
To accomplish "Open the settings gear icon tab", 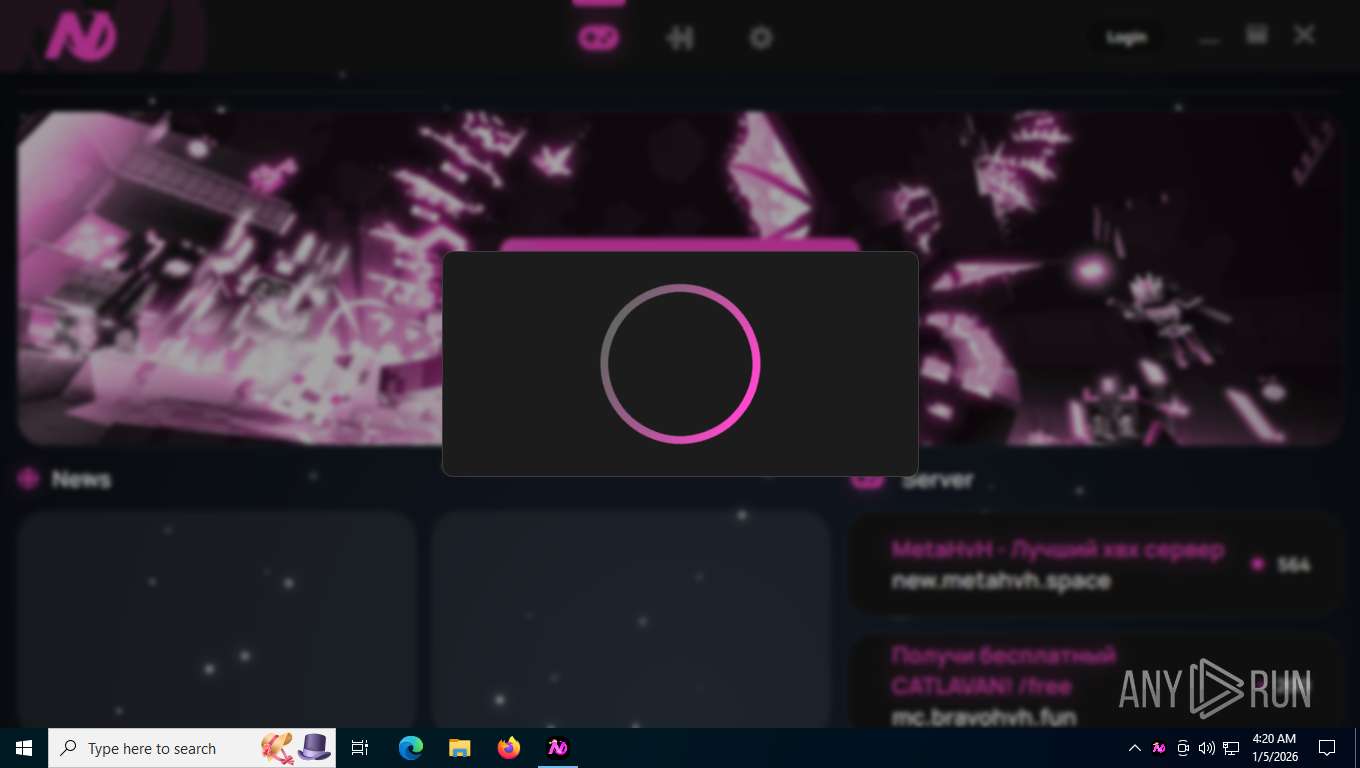I will (x=761, y=38).
